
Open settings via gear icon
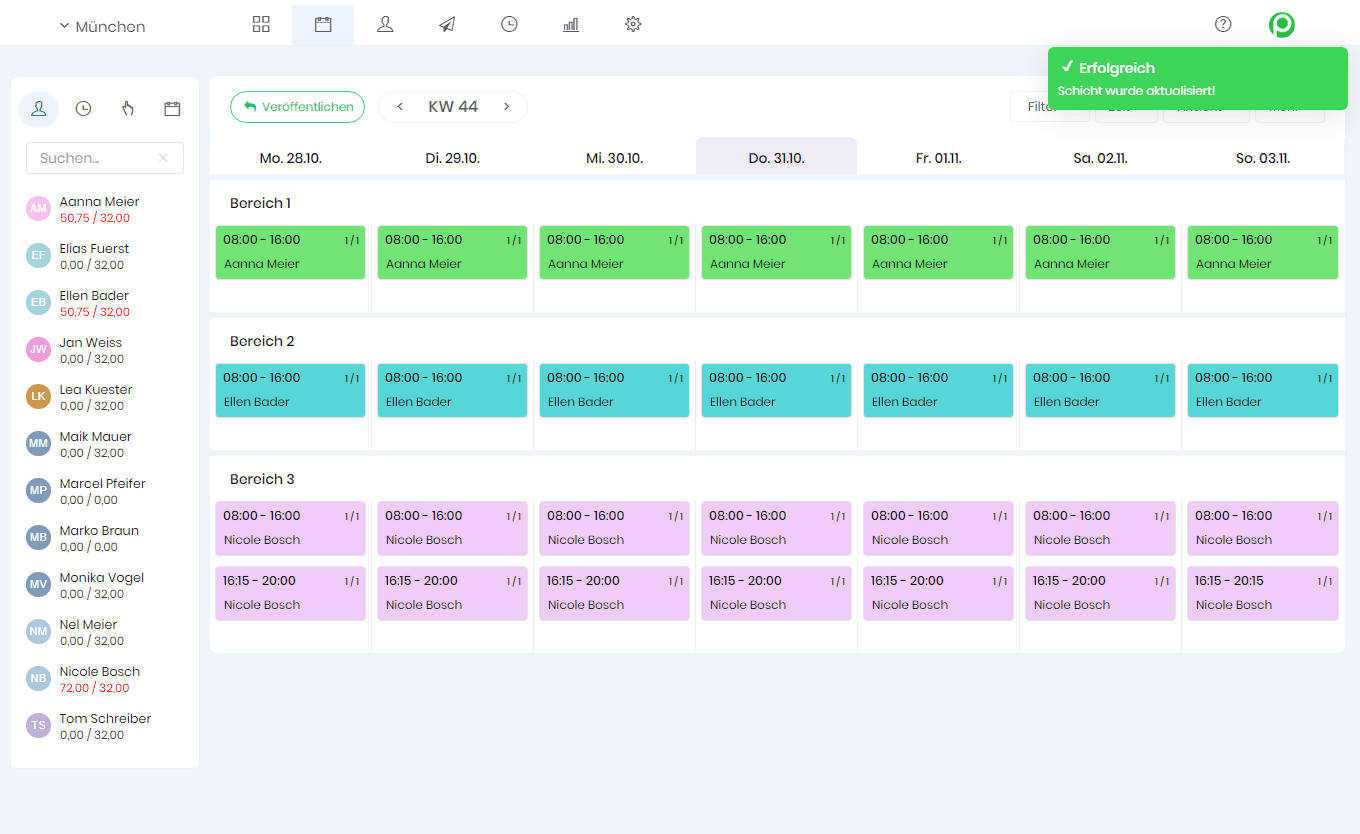632,23
